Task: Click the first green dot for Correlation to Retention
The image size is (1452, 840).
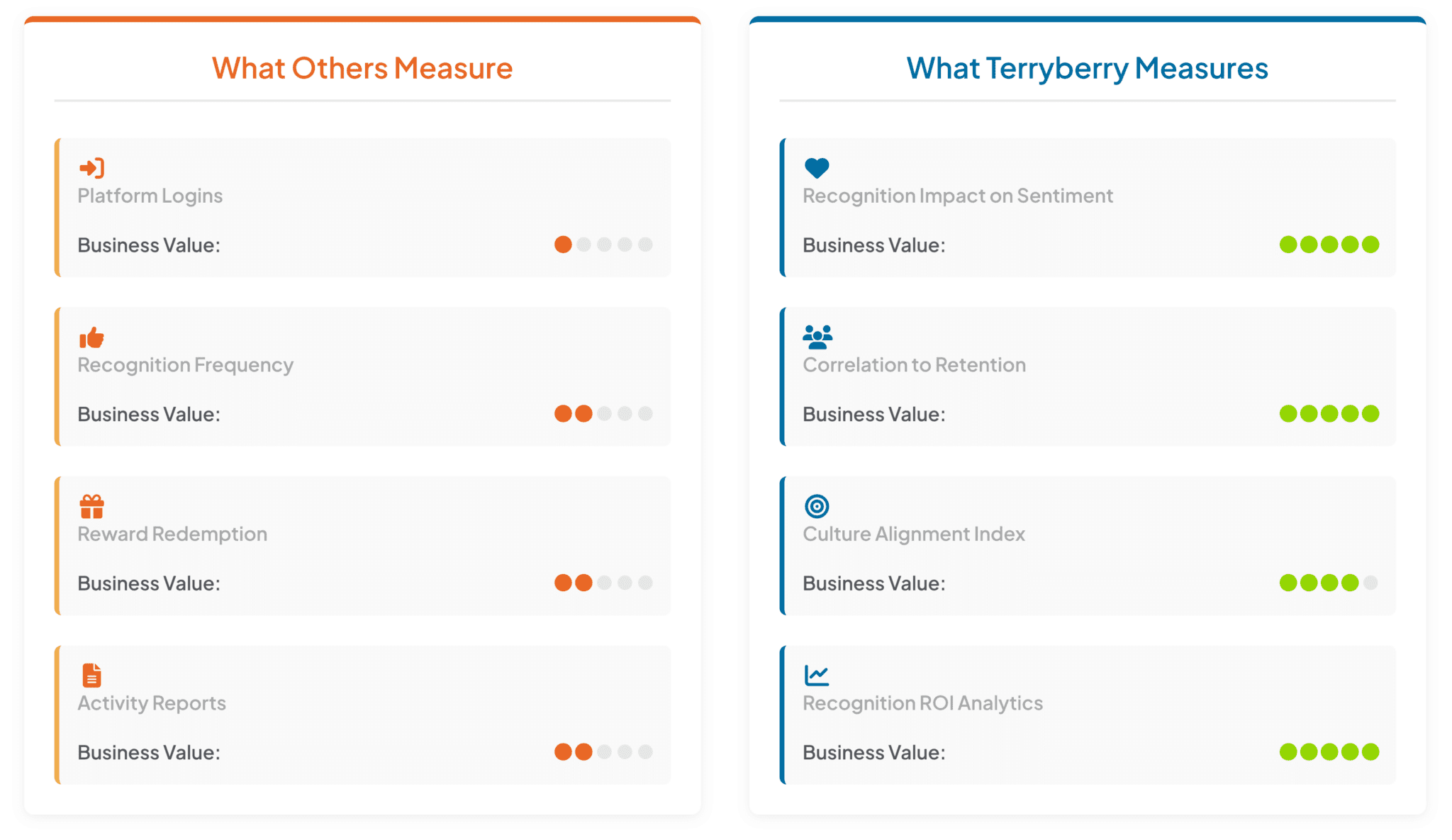Action: coord(1288,413)
